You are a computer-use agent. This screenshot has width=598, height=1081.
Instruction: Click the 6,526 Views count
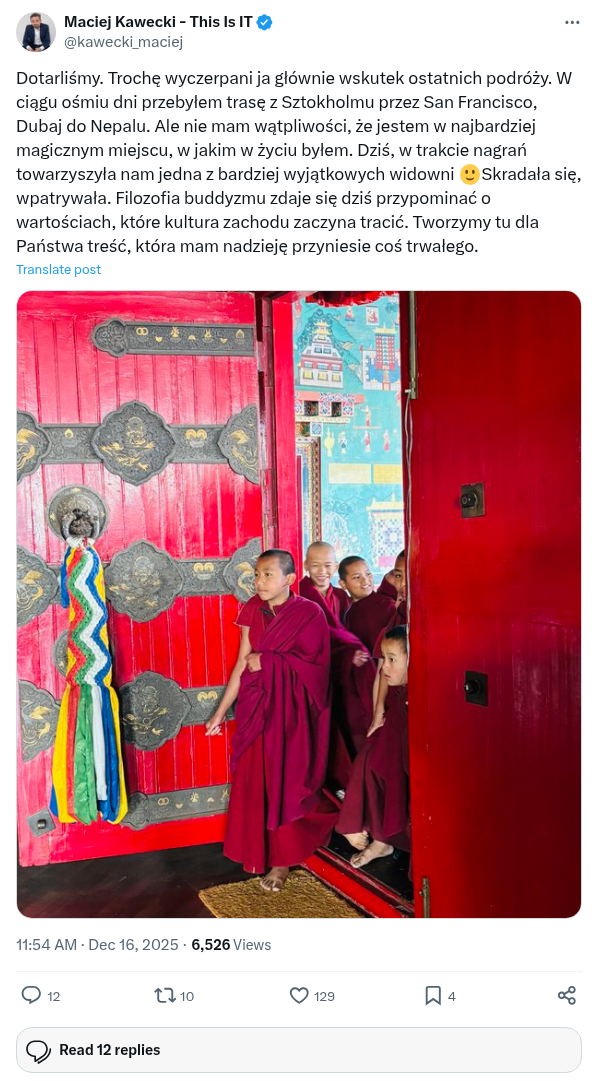(x=231, y=944)
